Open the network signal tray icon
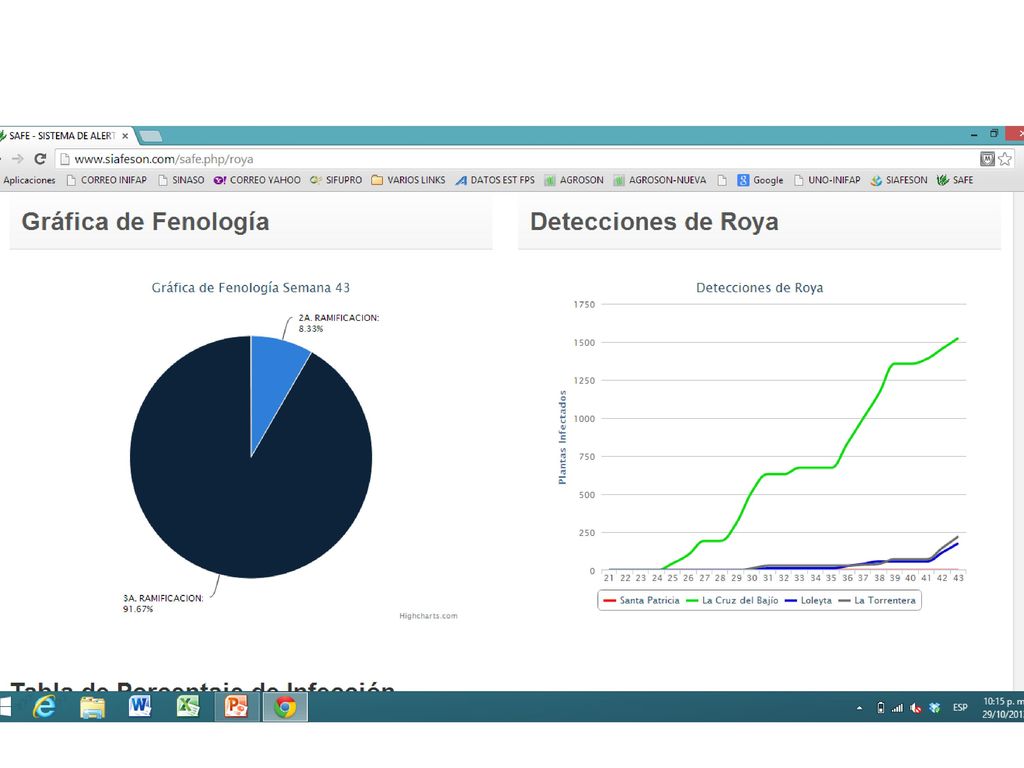Image resolution: width=1024 pixels, height=768 pixels. pyautogui.click(x=898, y=707)
